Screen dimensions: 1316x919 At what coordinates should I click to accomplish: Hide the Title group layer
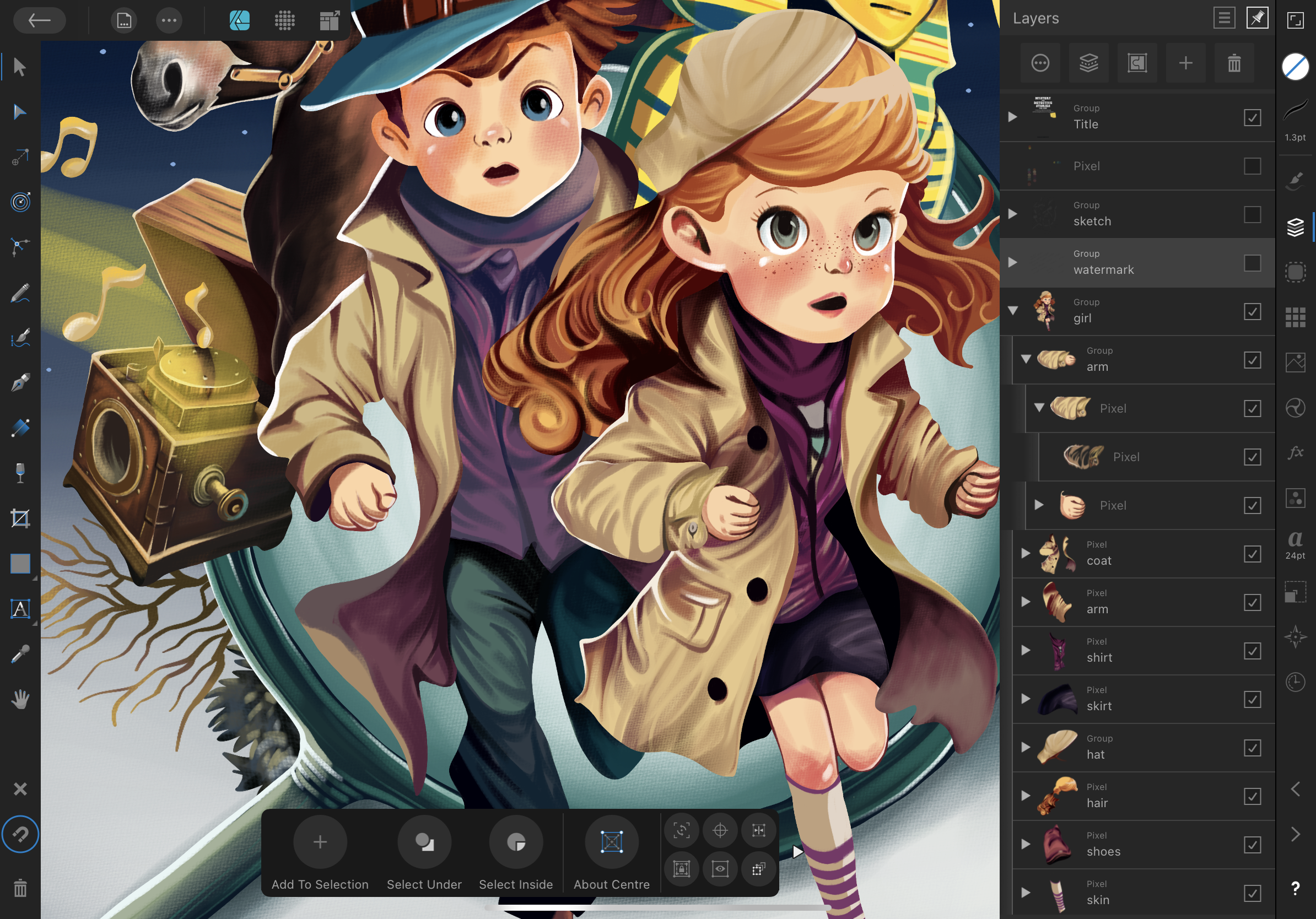coord(1253,117)
